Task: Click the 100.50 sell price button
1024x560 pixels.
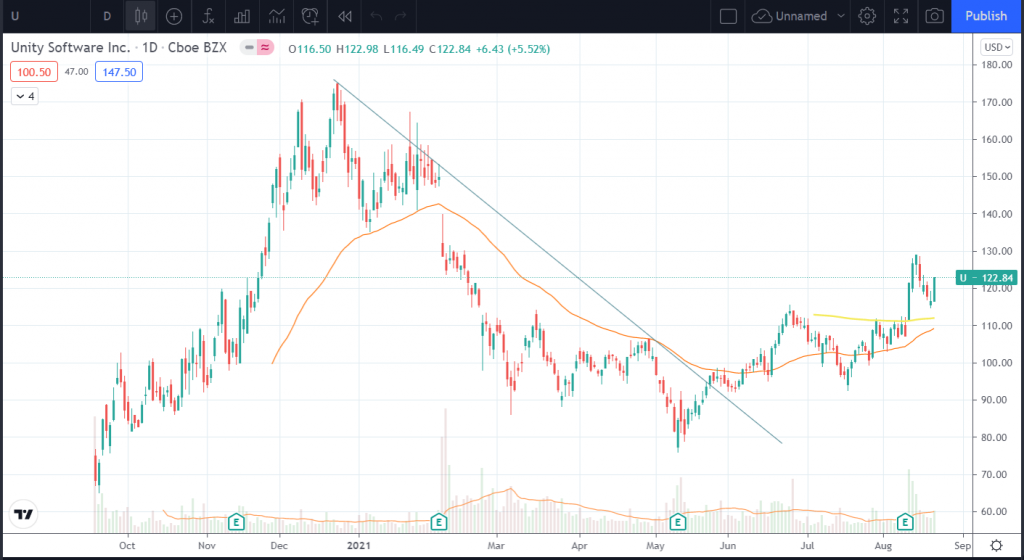Action: pos(34,72)
